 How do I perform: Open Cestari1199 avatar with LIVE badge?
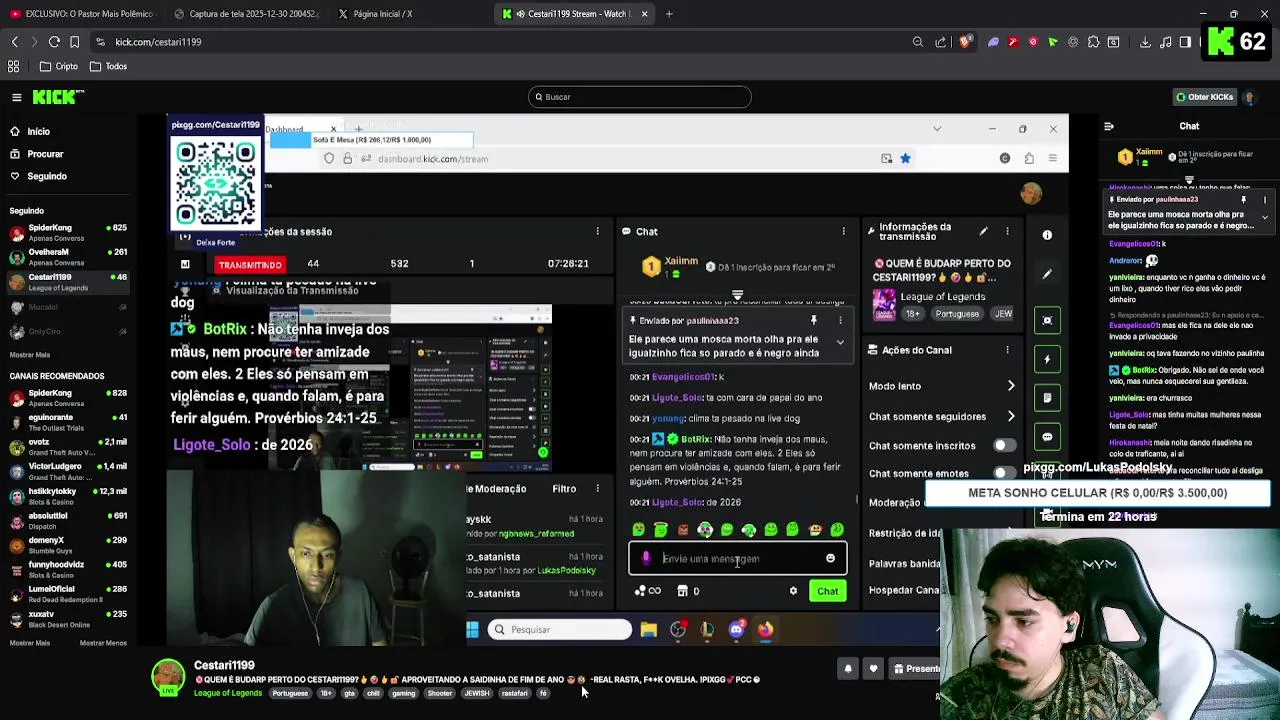[168, 677]
